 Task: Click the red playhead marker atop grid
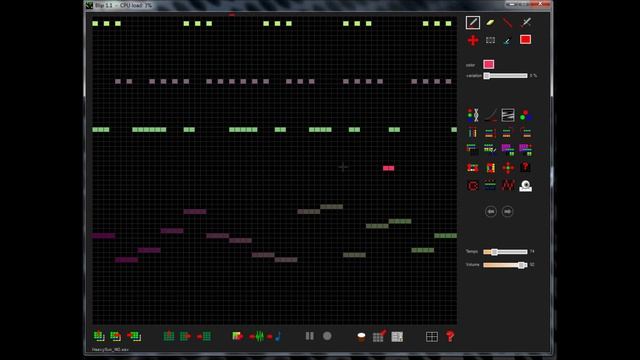tap(232, 15)
